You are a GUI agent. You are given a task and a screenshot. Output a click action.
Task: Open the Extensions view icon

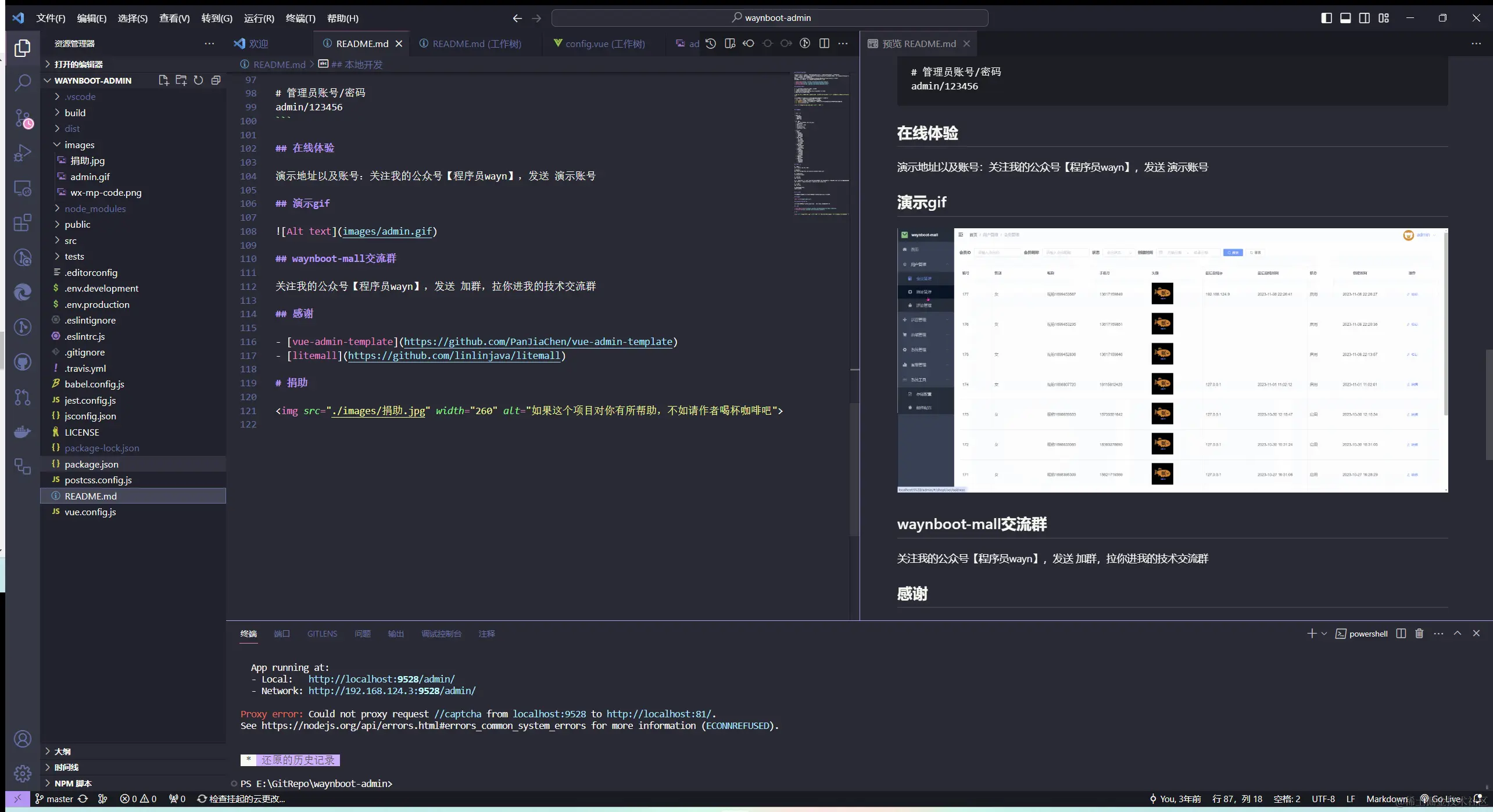click(23, 222)
